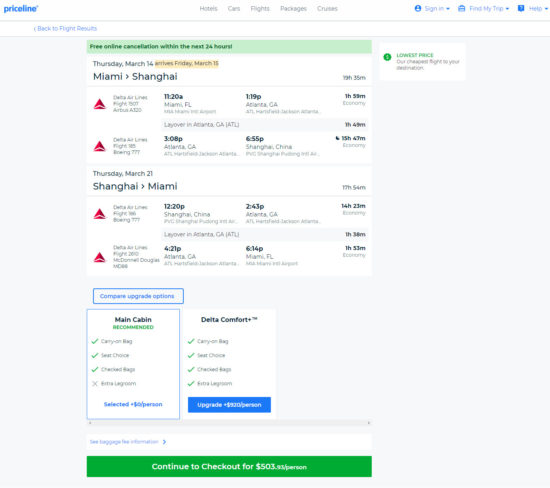Viewport: 550px width, 488px height.
Task: Click the scrollbar left arrow under fare cards
Action: click(x=90, y=423)
